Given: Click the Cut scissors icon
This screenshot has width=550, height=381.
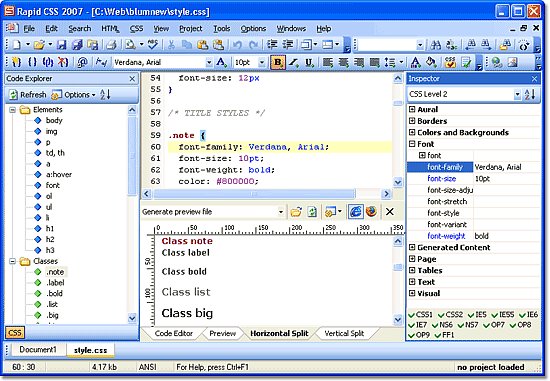Looking at the screenshot, I should click(x=171, y=45).
